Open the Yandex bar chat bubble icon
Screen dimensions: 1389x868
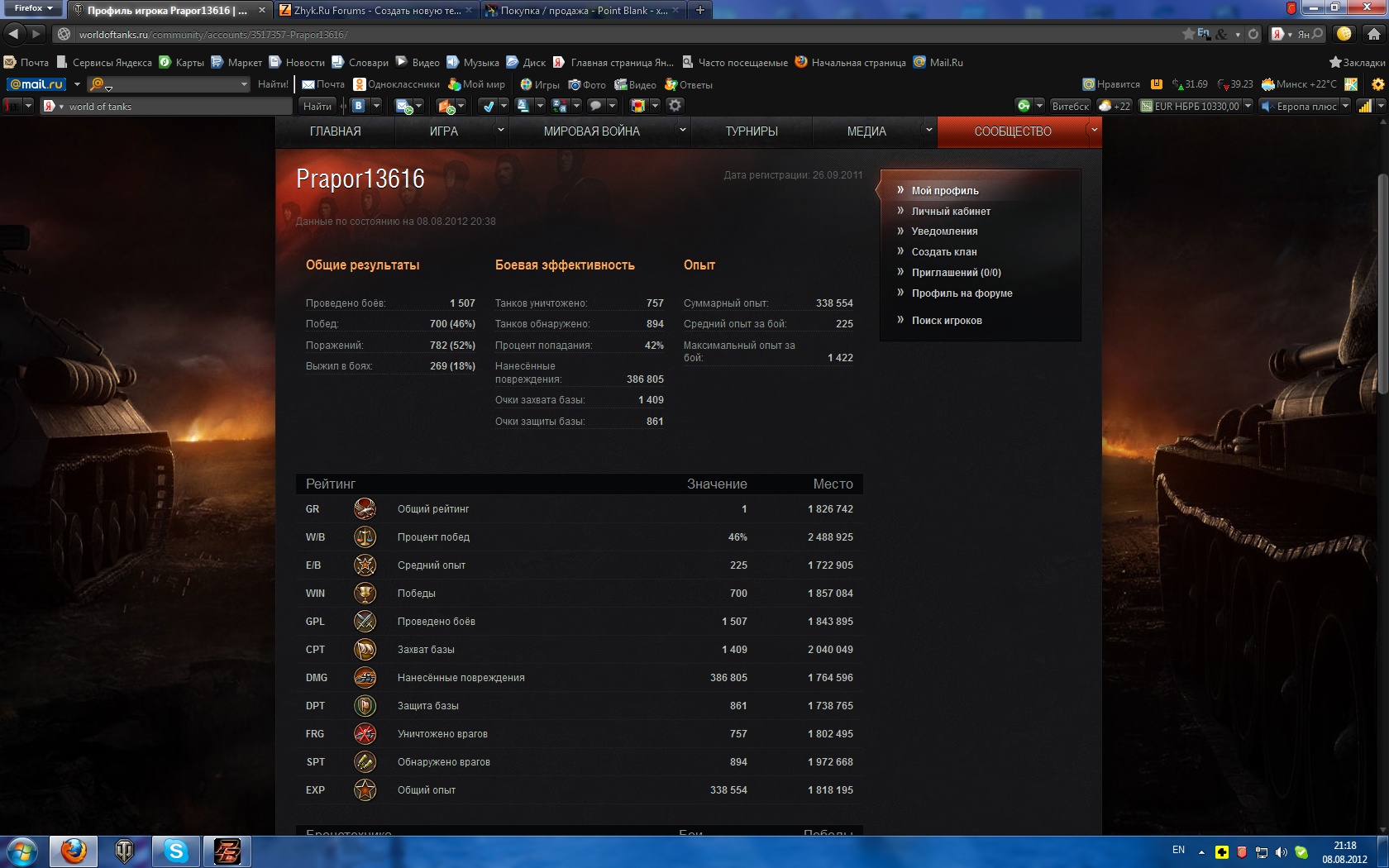pyautogui.click(x=595, y=106)
